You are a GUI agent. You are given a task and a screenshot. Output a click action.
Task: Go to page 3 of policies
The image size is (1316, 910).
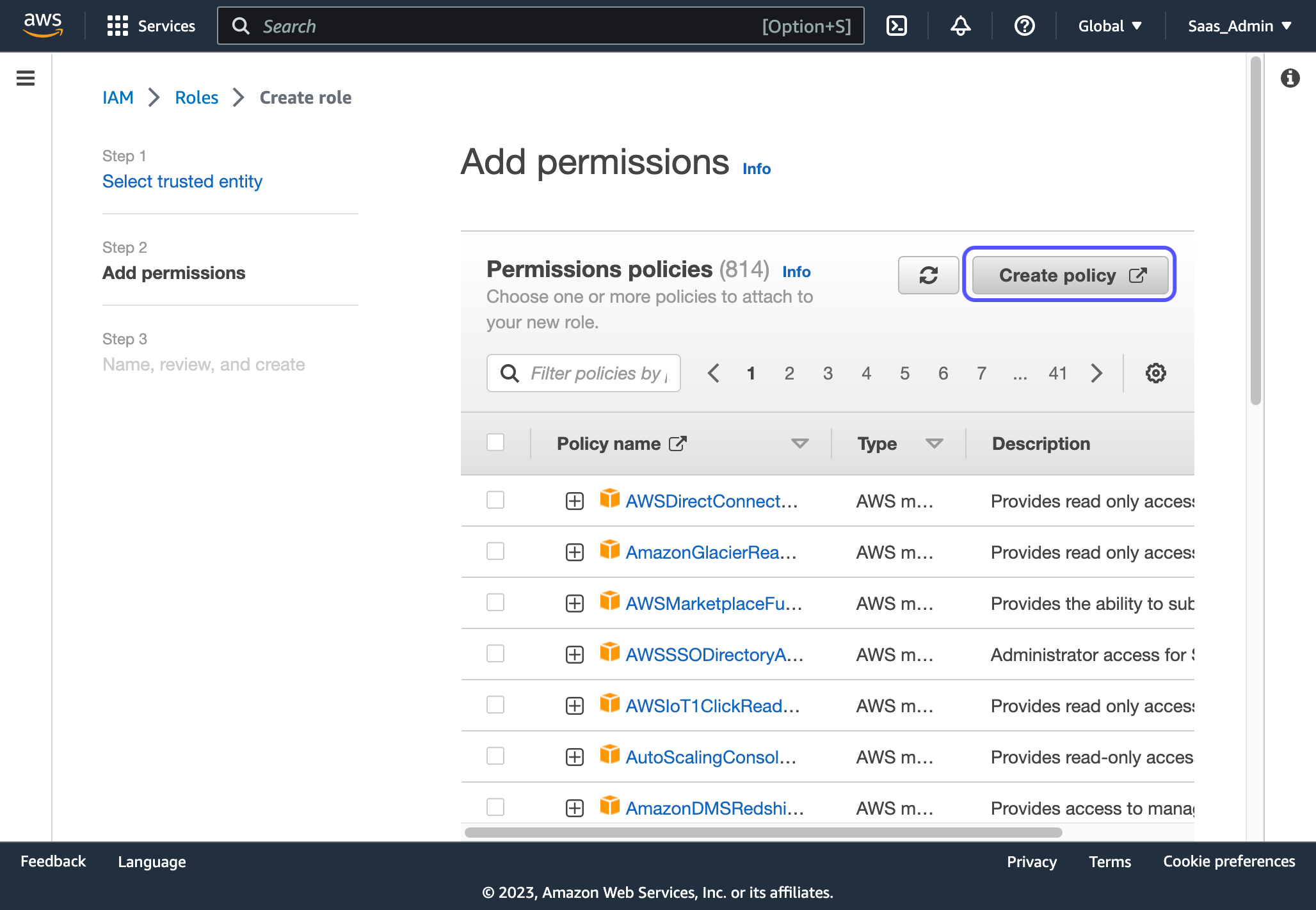click(828, 373)
